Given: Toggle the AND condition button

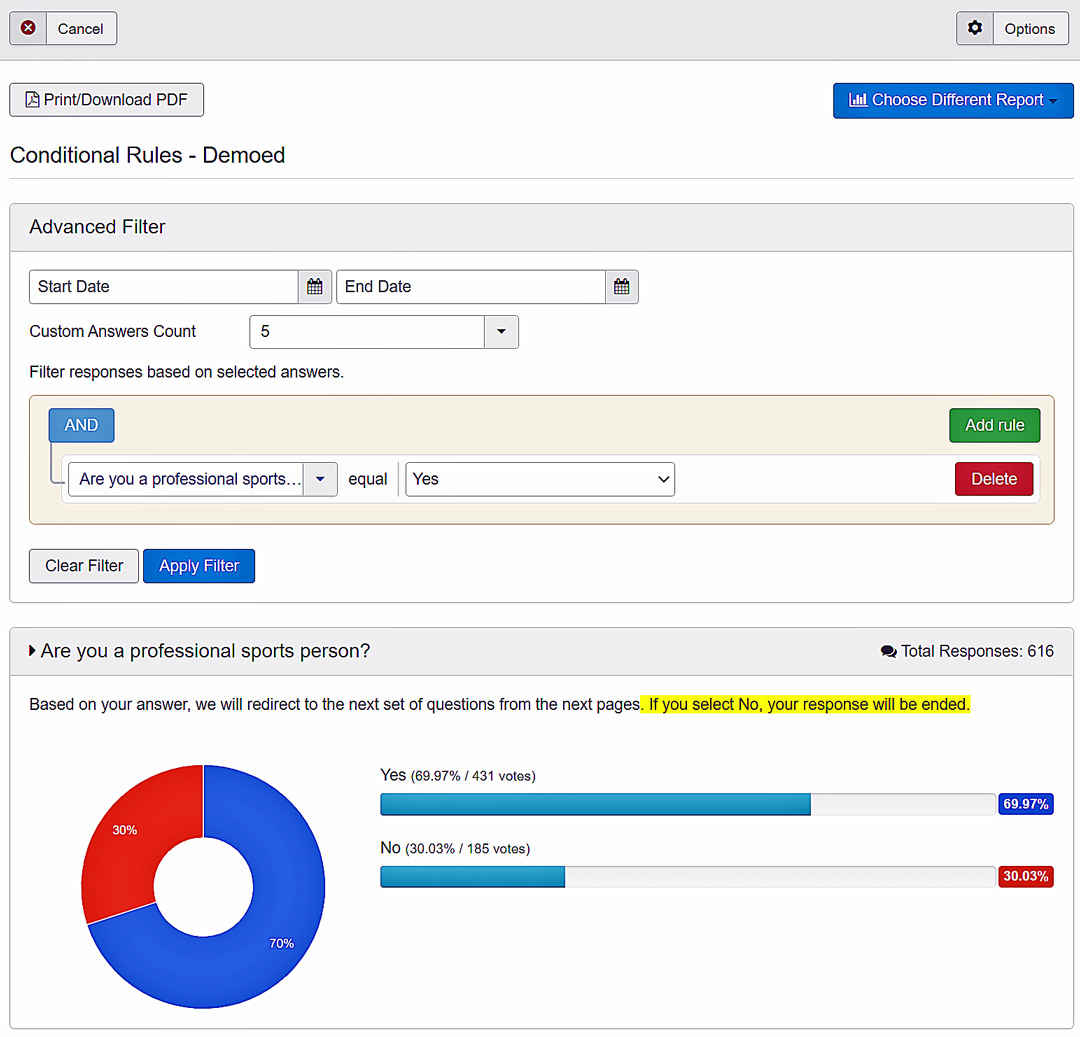Looking at the screenshot, I should point(81,425).
